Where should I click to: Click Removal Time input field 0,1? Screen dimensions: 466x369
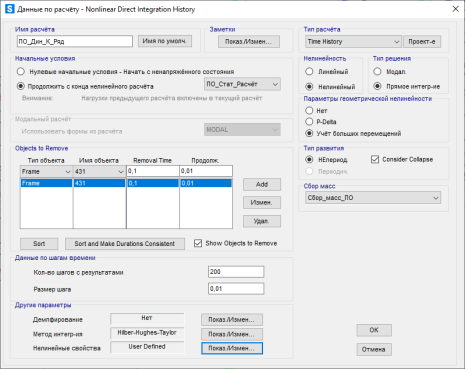click(153, 171)
